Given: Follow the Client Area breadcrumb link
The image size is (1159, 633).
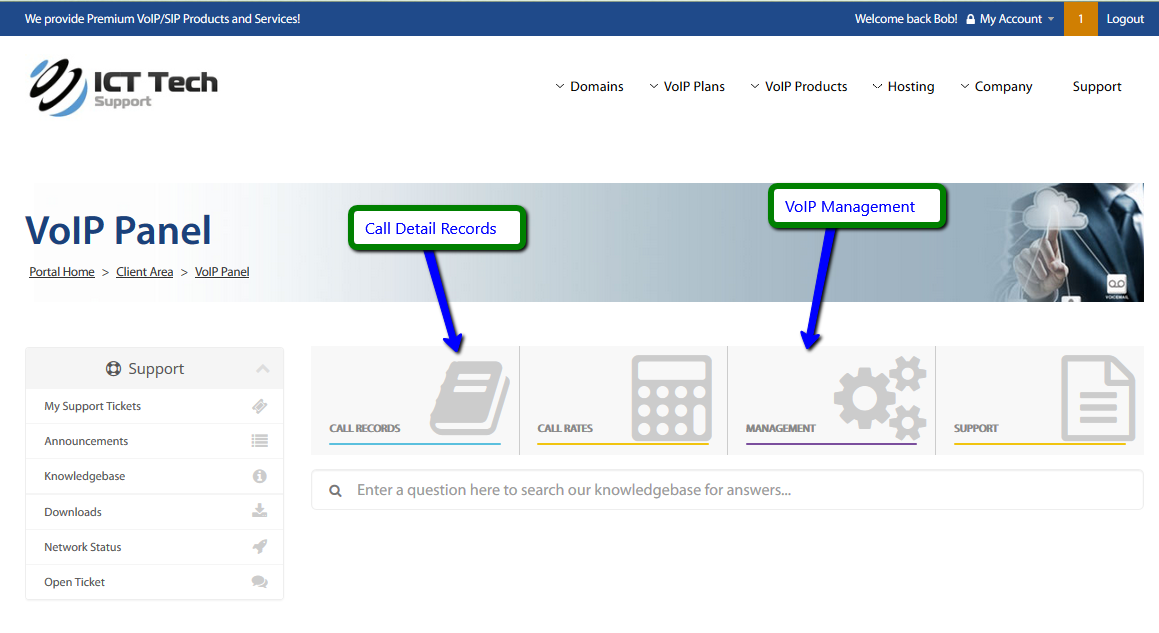Looking at the screenshot, I should tap(145, 271).
